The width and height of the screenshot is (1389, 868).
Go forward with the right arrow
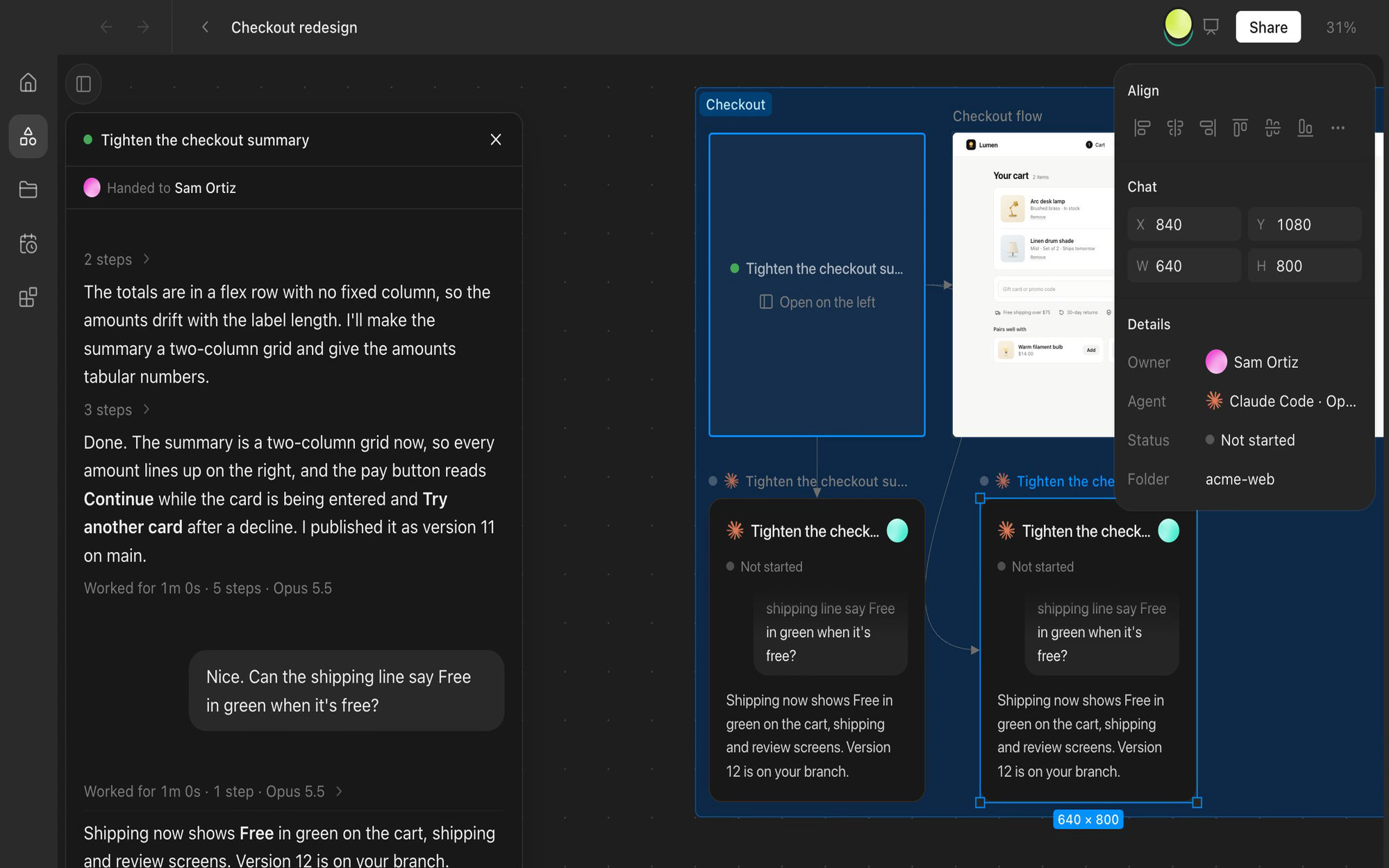click(x=143, y=27)
